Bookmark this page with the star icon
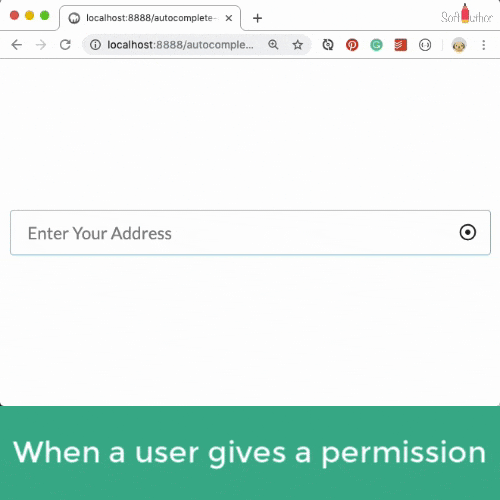The width and height of the screenshot is (500, 500). (297, 45)
